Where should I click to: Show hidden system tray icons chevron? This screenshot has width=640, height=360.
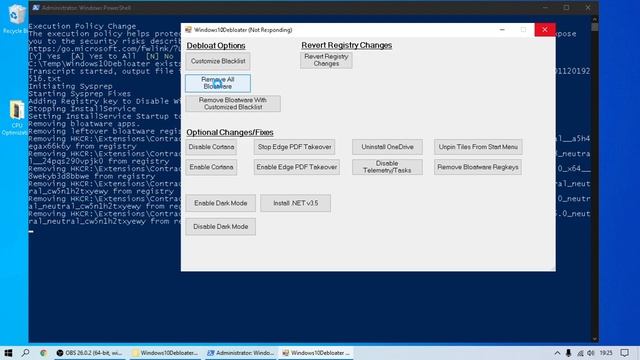557,353
